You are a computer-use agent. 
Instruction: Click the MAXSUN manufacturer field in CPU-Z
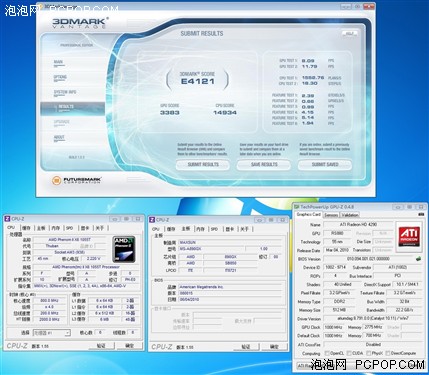click(x=231, y=242)
